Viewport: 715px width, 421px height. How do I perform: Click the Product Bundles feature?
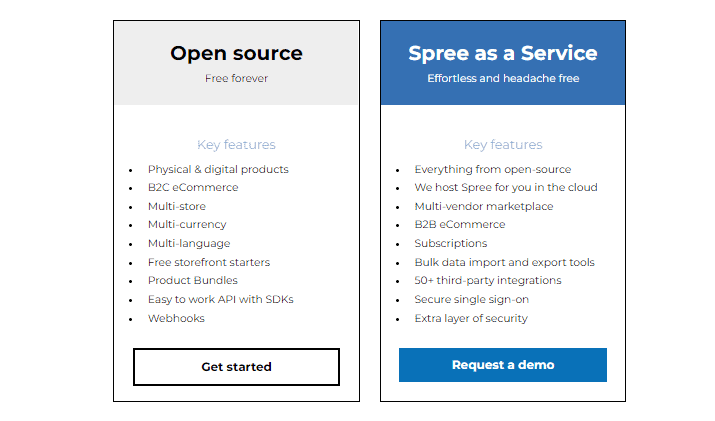point(193,281)
